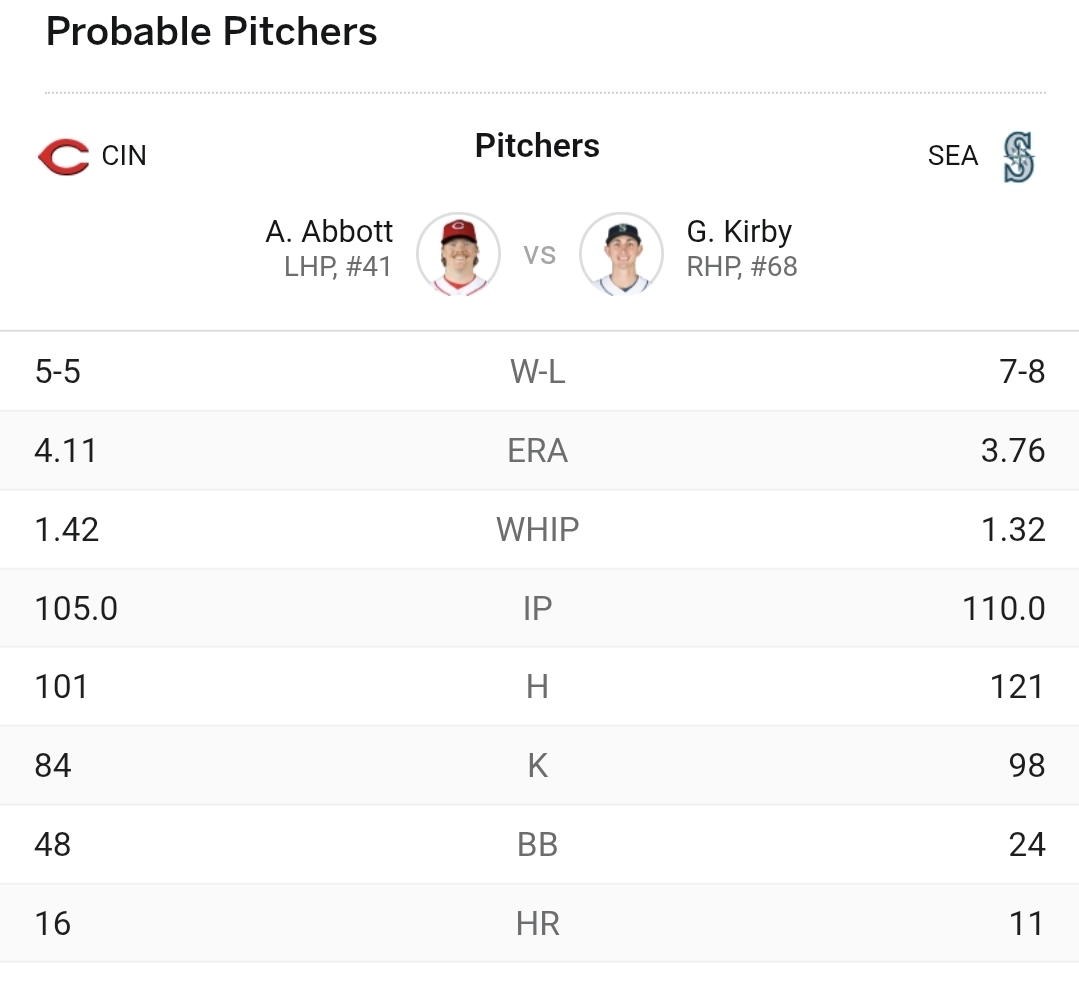This screenshot has width=1079, height=1000.
Task: Select the W-L stat row label
Action: click(x=537, y=372)
